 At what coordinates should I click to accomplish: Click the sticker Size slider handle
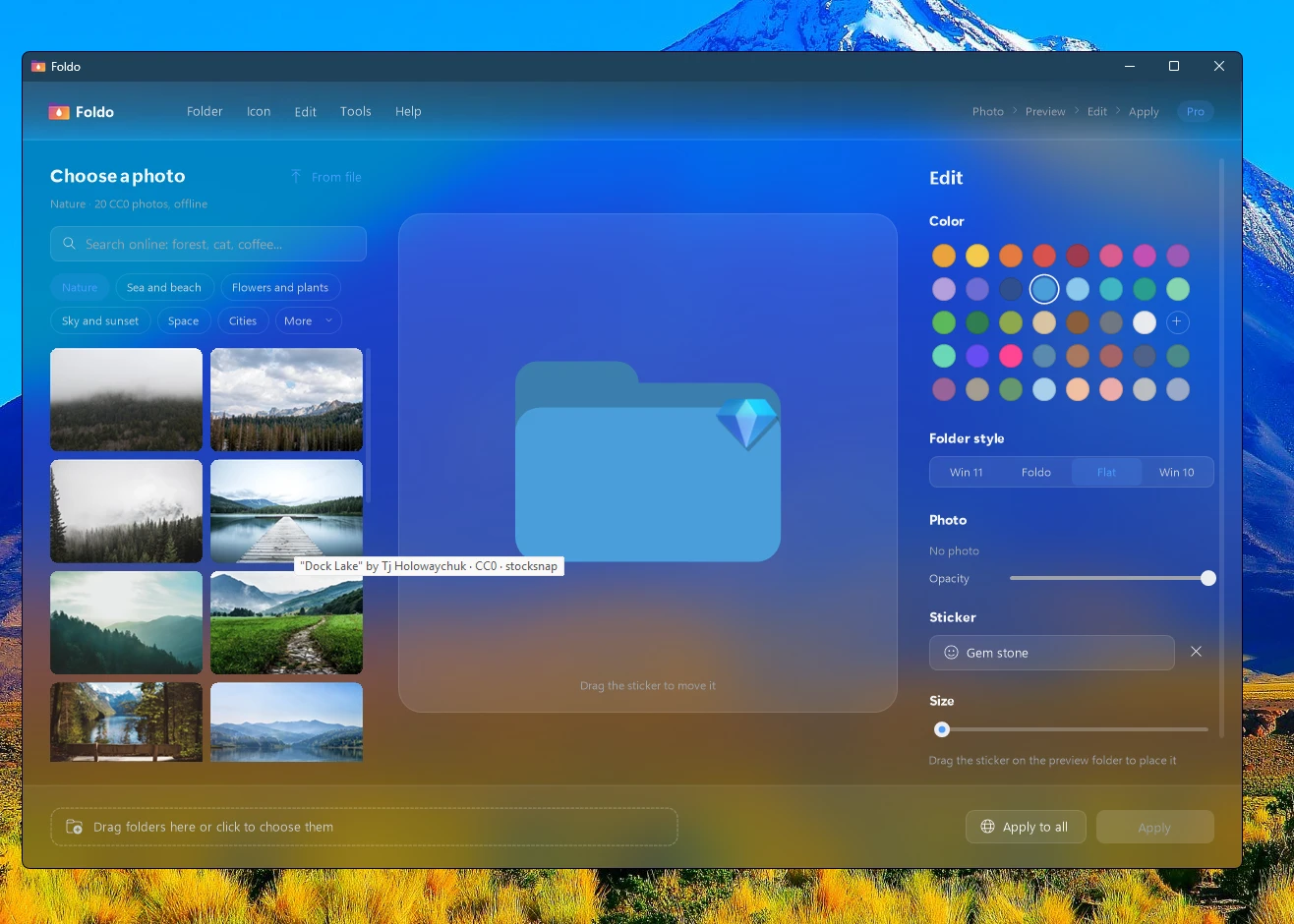click(x=942, y=729)
